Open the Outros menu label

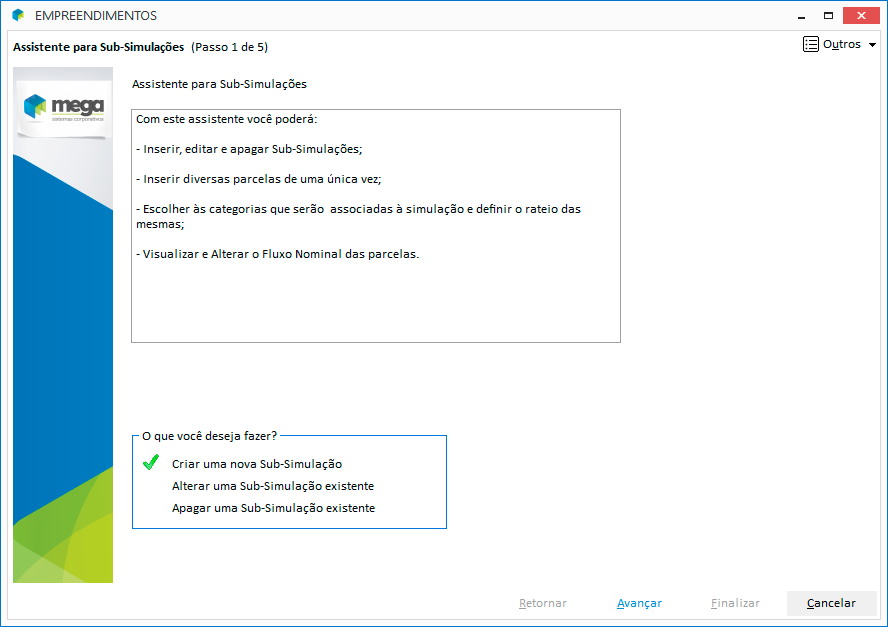841,45
